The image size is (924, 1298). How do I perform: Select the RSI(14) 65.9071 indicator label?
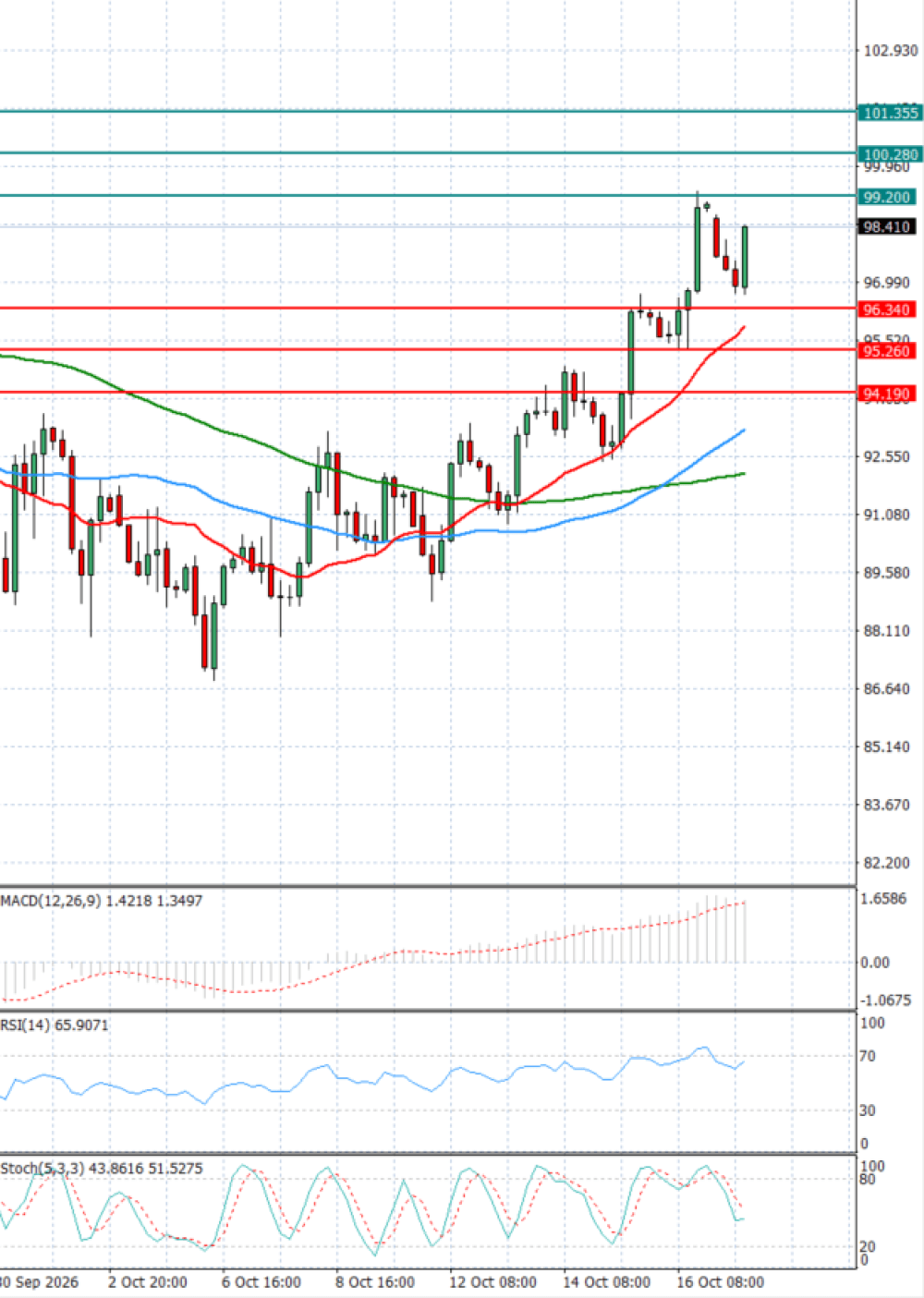click(55, 1025)
